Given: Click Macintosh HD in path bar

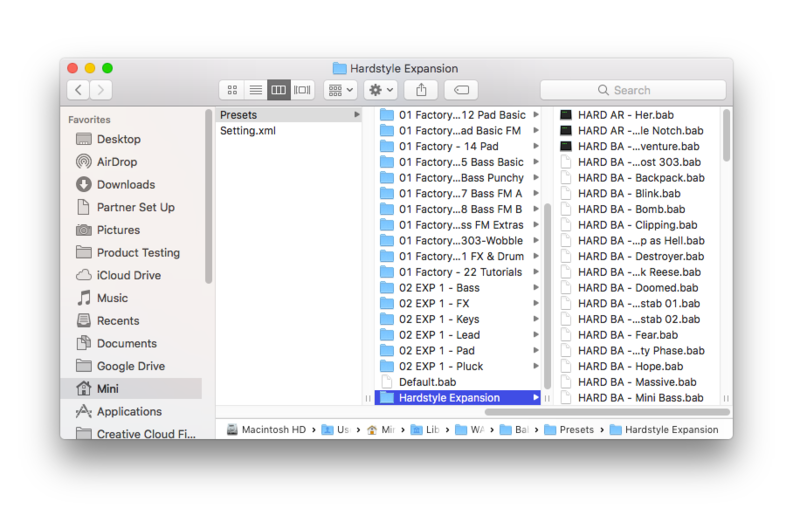Looking at the screenshot, I should coord(266,430).
